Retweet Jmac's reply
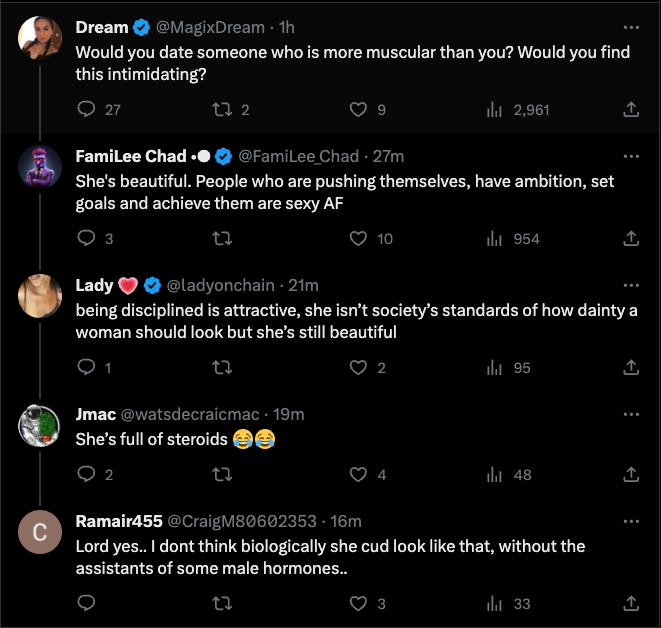661x628 pixels. (222, 475)
